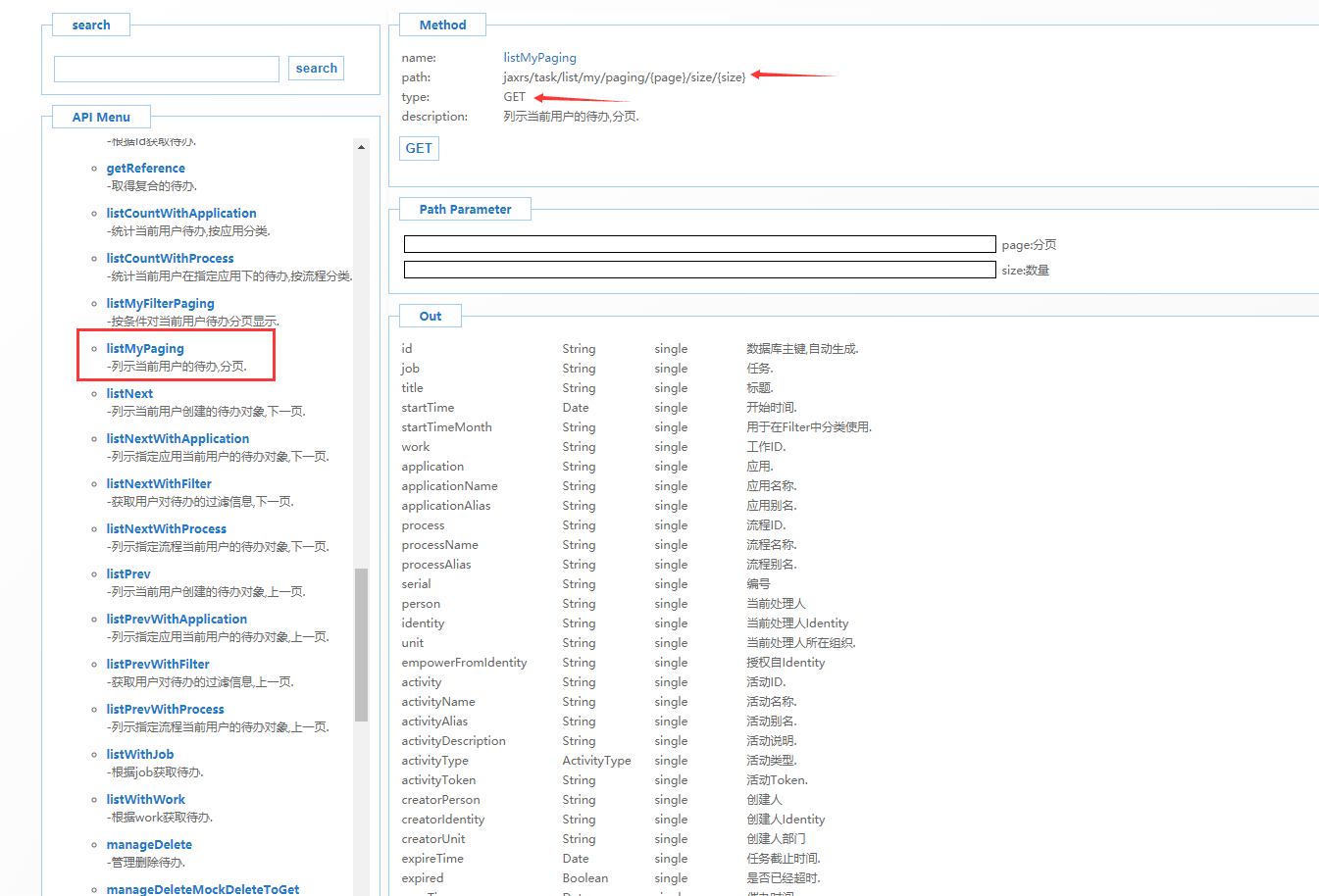Open listPrevWithProcess API link
This screenshot has width=1319, height=896.
[x=165, y=710]
